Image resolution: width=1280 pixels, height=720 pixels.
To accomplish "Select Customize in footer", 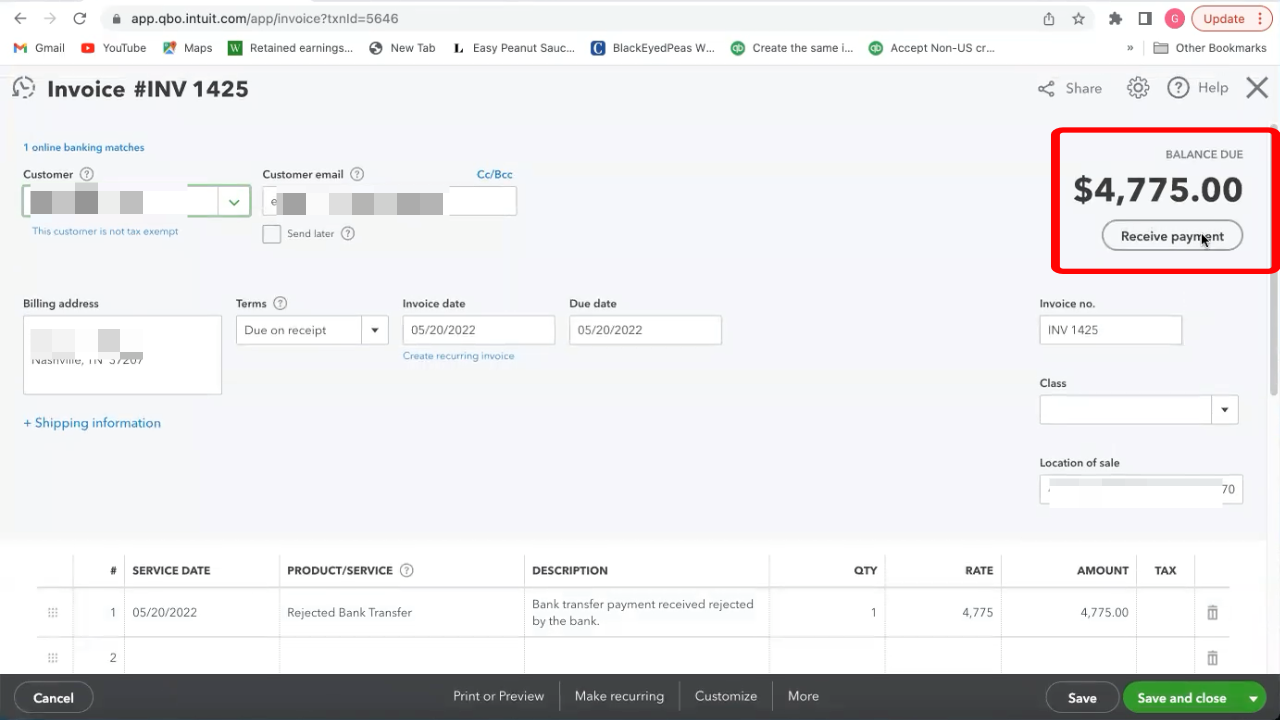I will click(726, 696).
